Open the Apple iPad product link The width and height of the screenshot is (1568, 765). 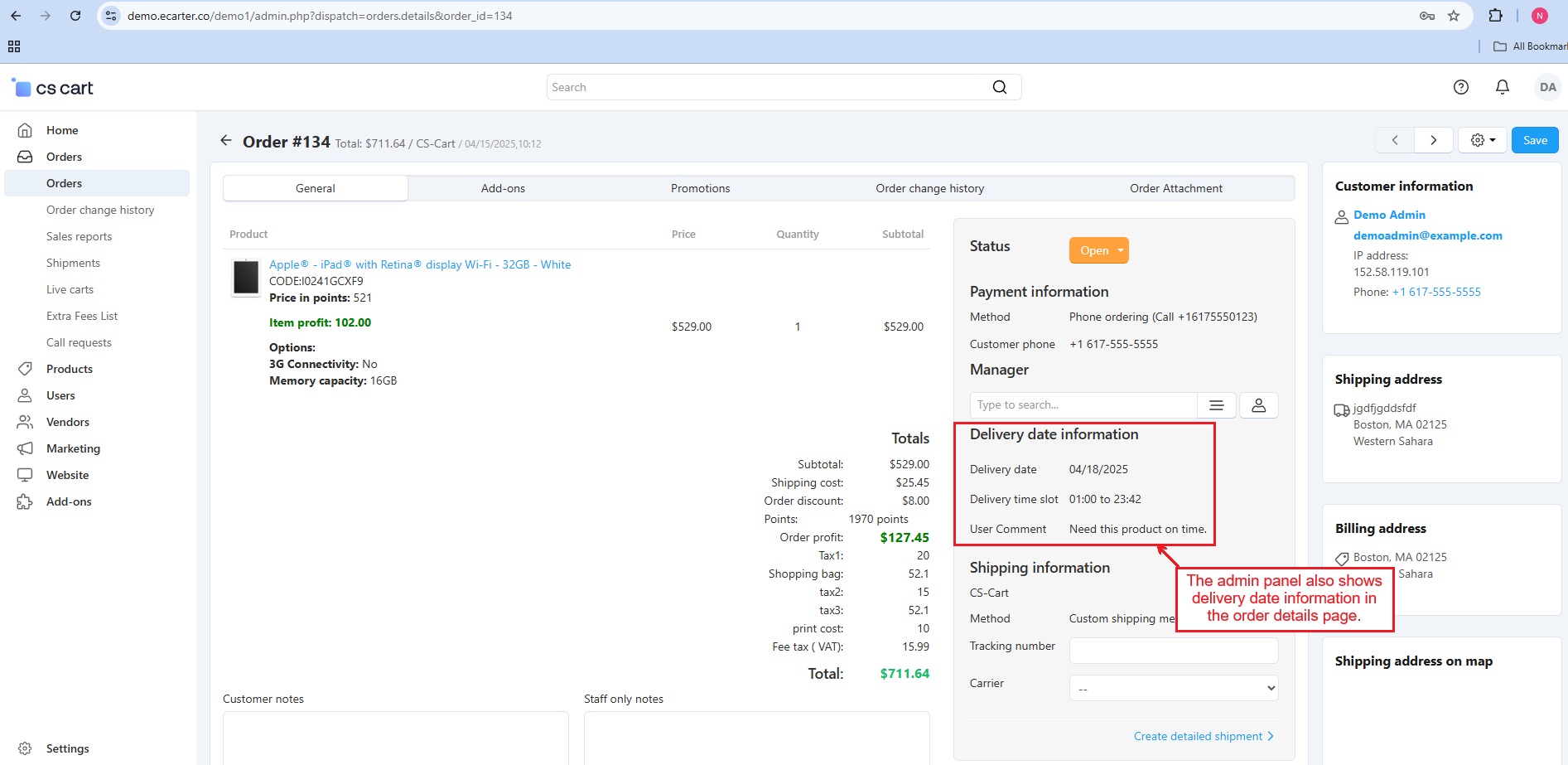[419, 264]
